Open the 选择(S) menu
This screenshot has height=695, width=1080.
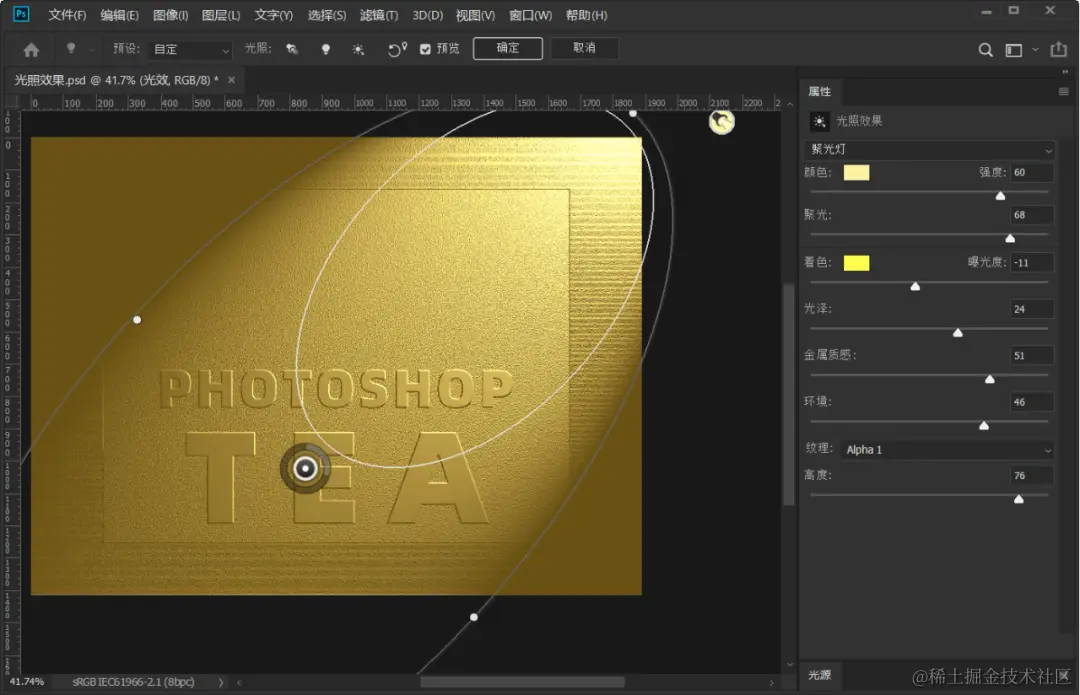coord(326,15)
